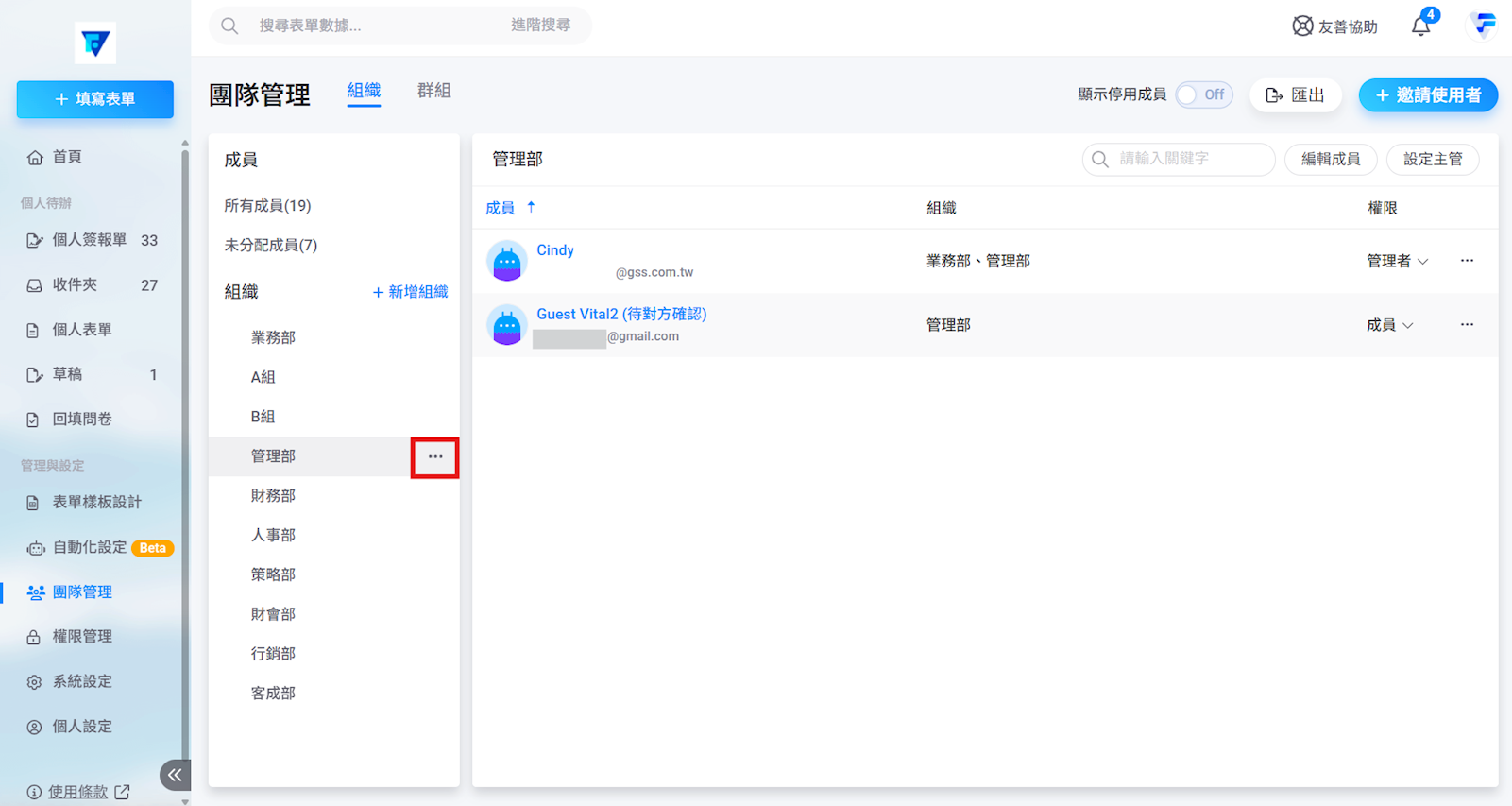Click Cindy's avatar icon

[507, 261]
